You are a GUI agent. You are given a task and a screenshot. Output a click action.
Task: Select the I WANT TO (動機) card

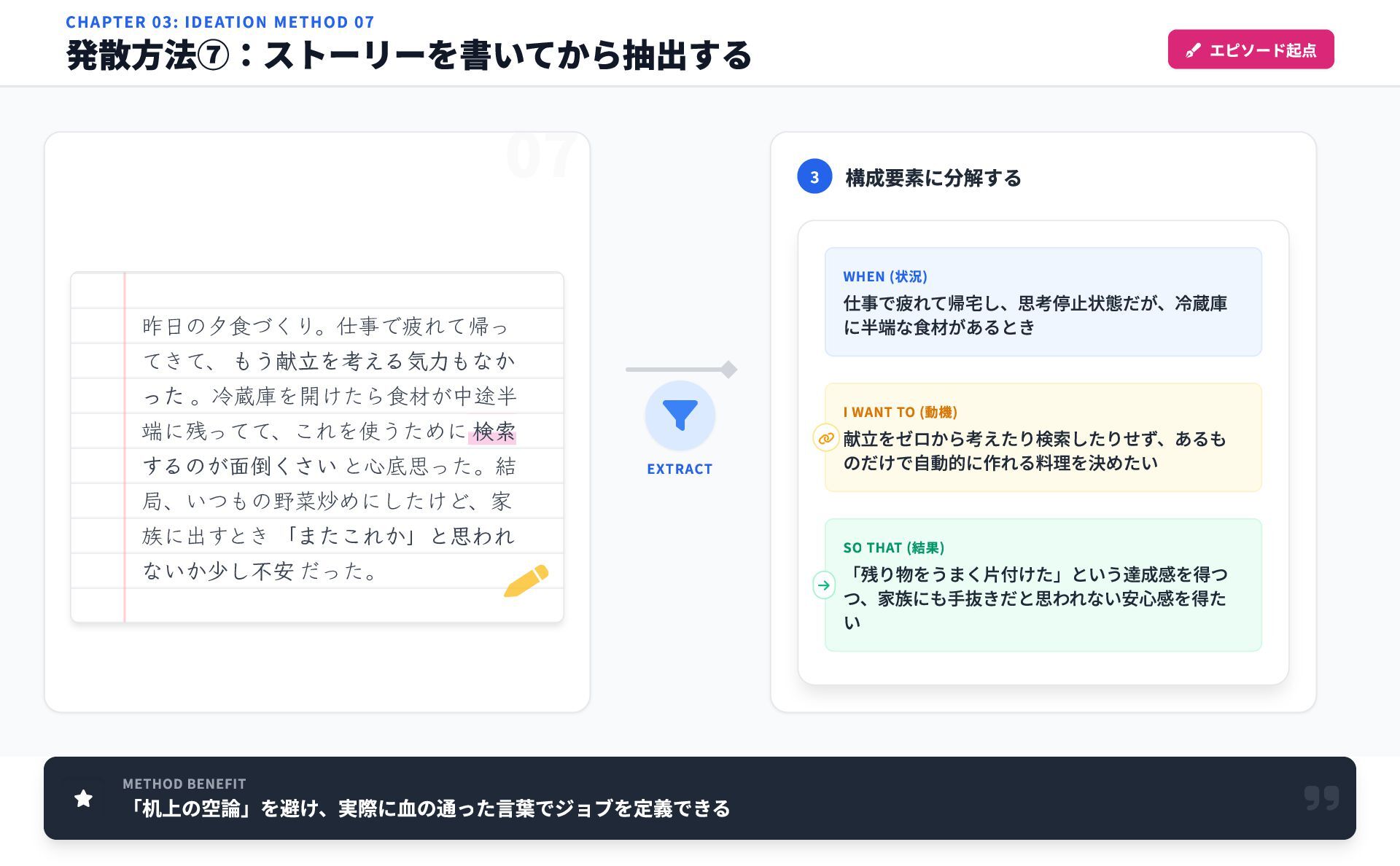pyautogui.click(x=1043, y=437)
